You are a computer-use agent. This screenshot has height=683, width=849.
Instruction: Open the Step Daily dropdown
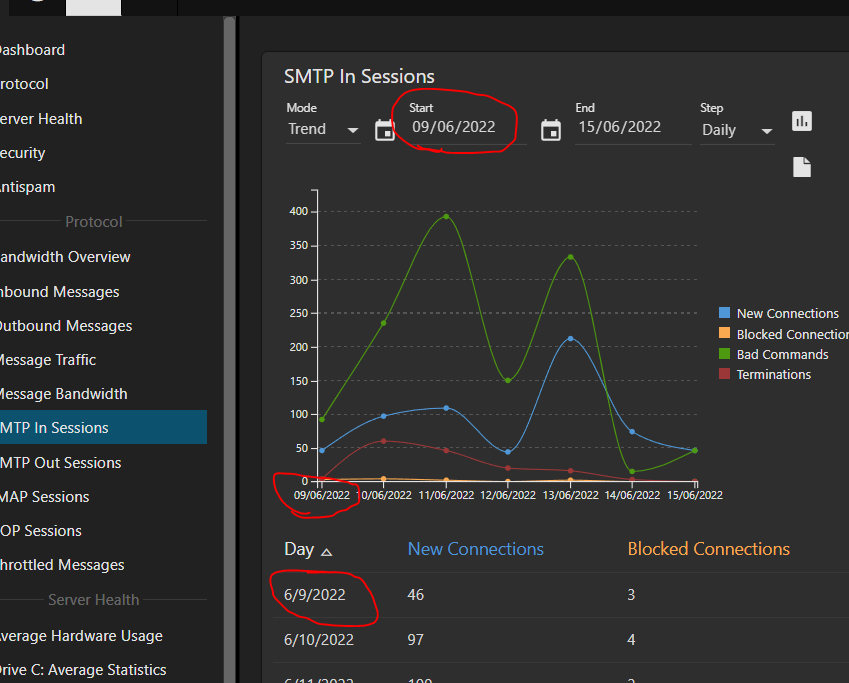coord(737,130)
